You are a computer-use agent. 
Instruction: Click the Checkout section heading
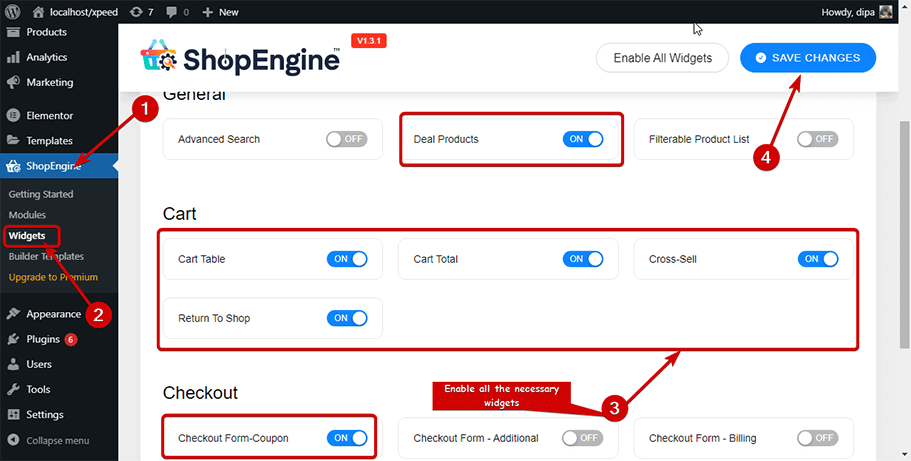click(x=200, y=393)
